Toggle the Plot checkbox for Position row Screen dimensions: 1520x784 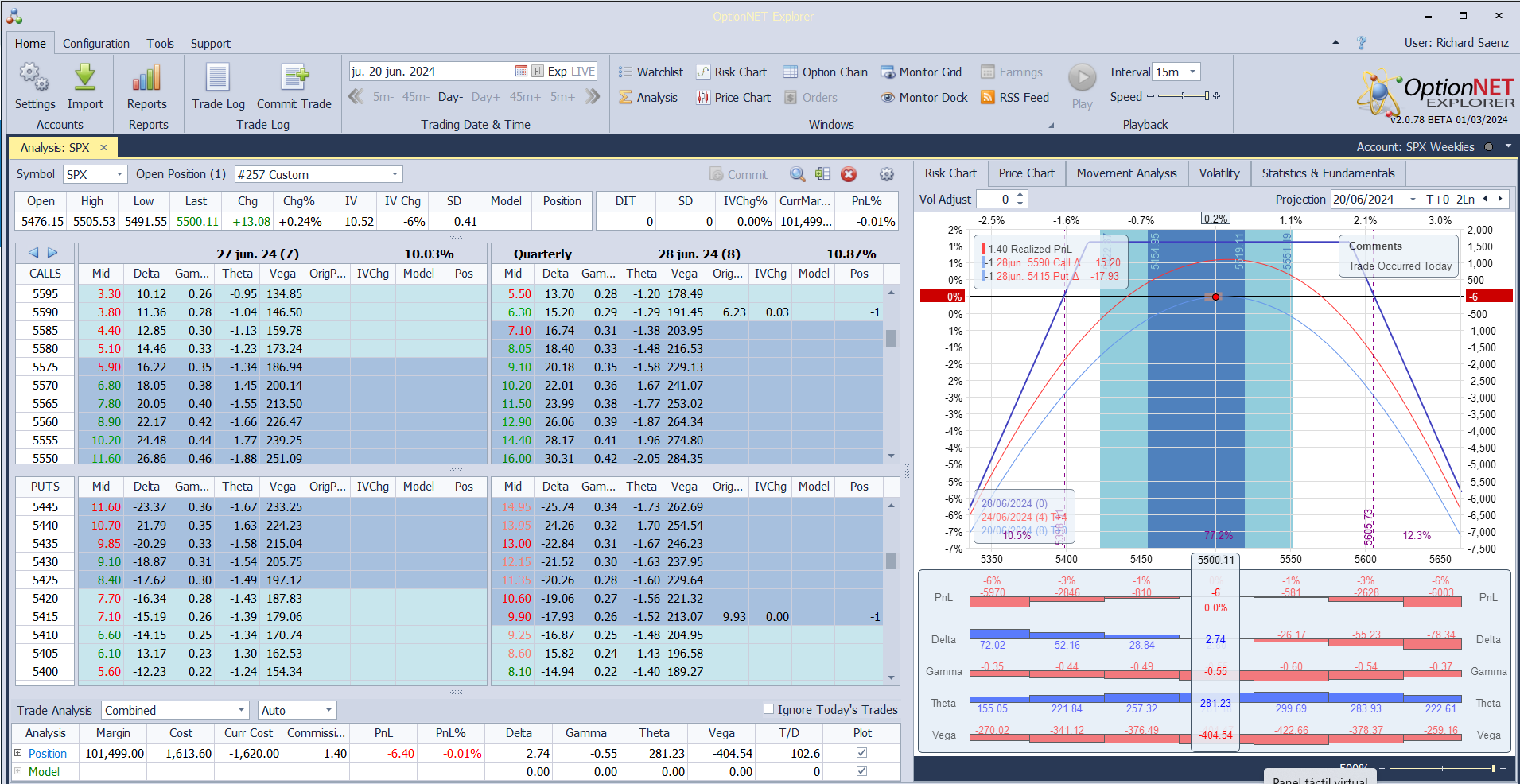[861, 753]
